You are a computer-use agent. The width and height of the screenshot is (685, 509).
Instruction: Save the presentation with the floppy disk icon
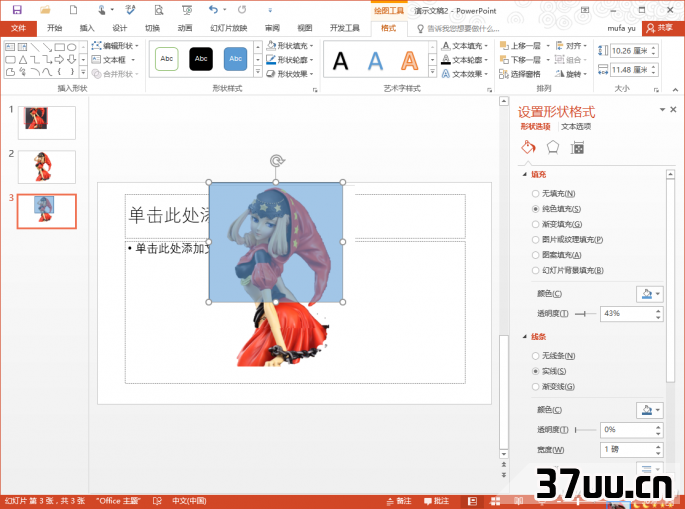click(x=17, y=10)
